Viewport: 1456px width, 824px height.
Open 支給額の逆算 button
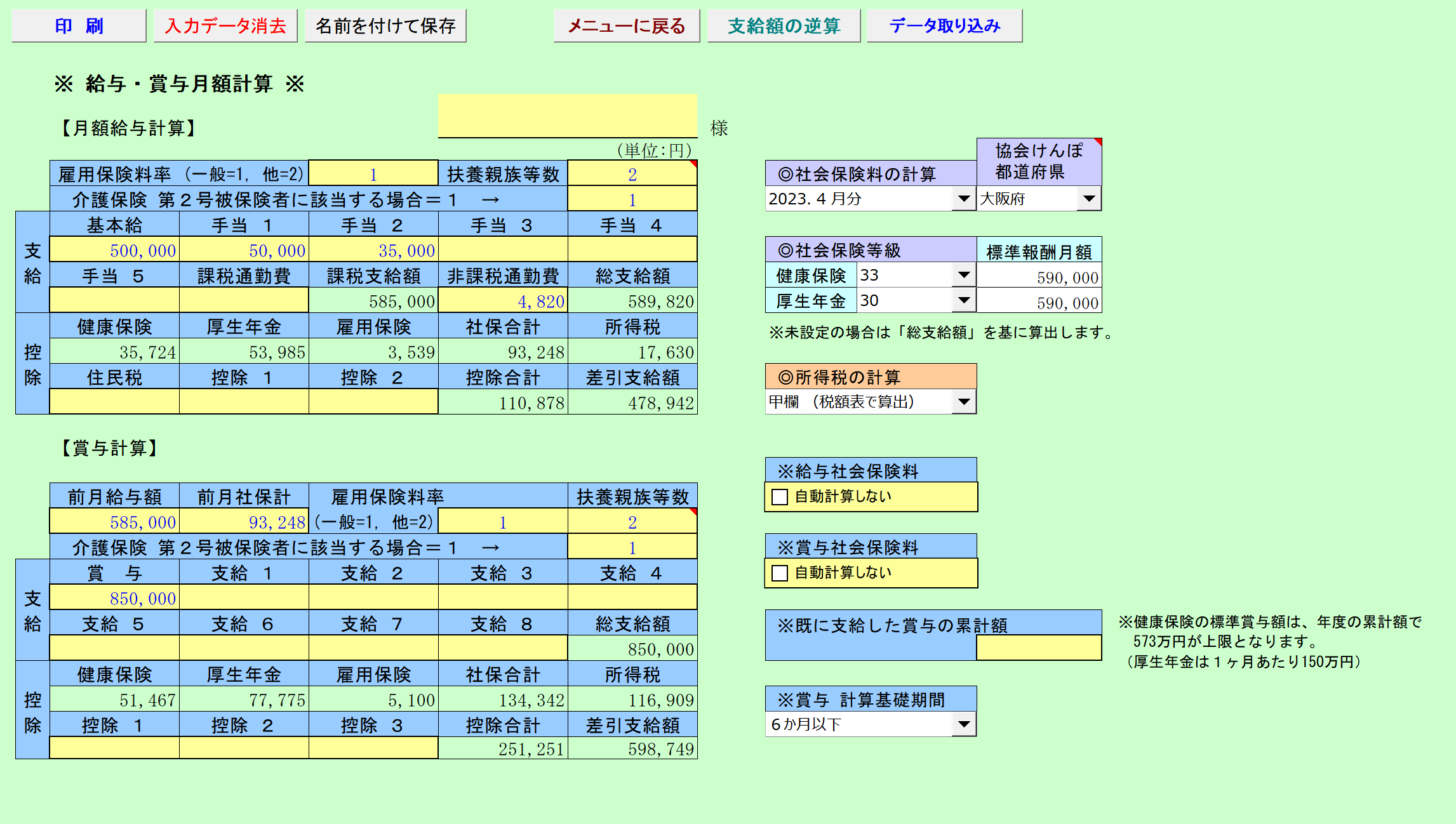(784, 26)
